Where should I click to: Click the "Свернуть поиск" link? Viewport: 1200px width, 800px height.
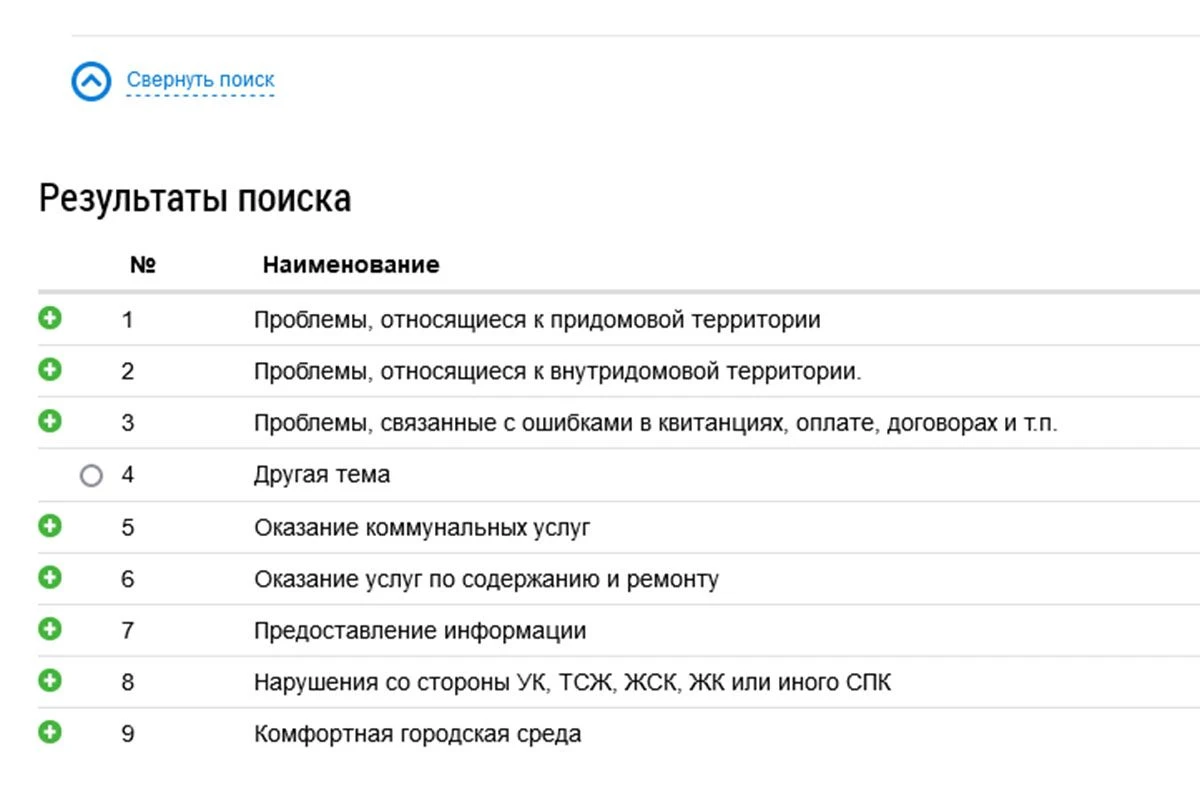[x=200, y=80]
